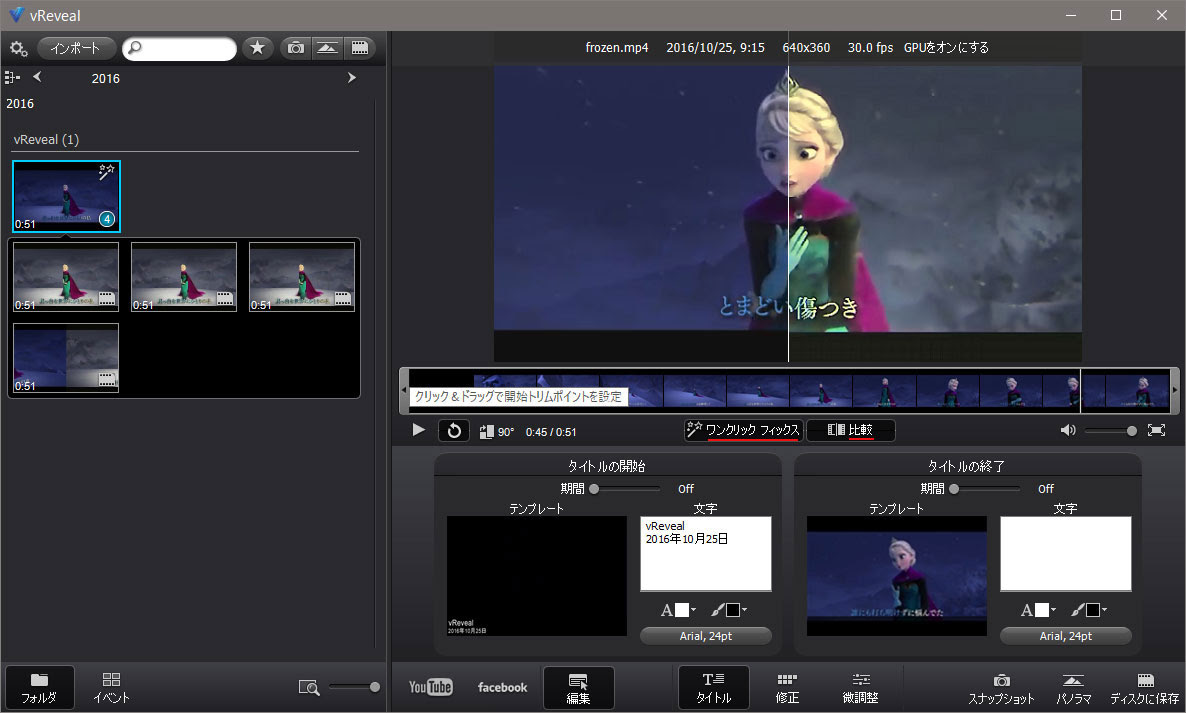Switch to フォルダ folder view
1186x713 pixels.
click(x=39, y=687)
